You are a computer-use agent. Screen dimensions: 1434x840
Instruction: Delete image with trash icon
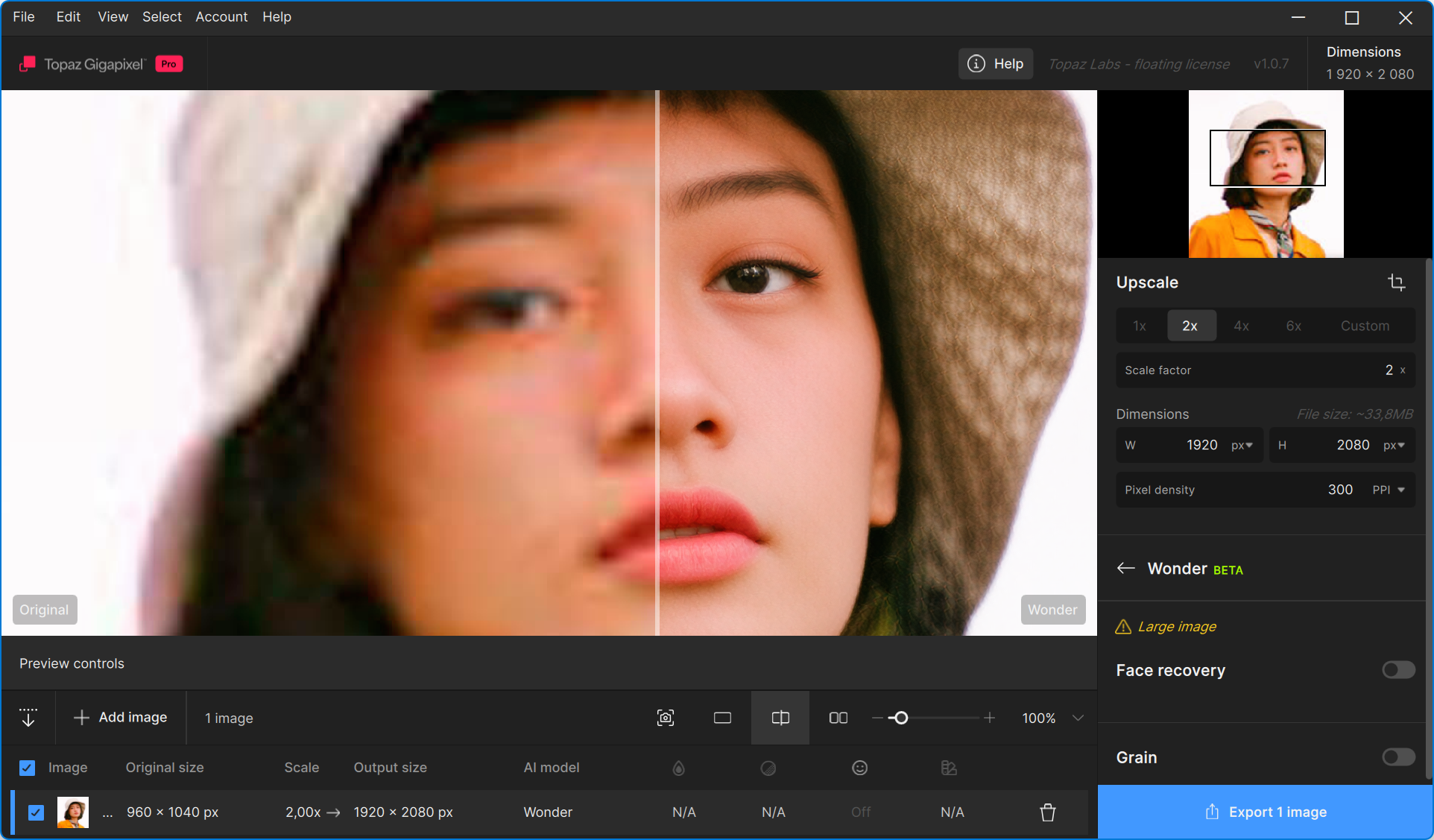coord(1048,812)
